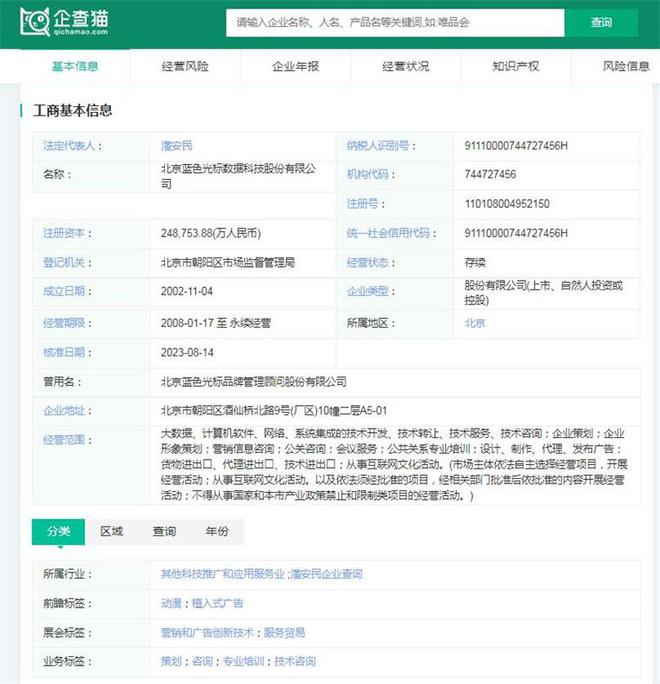660x684 pixels.
Task: Click the 企业地址 label link
Action: (x=64, y=410)
